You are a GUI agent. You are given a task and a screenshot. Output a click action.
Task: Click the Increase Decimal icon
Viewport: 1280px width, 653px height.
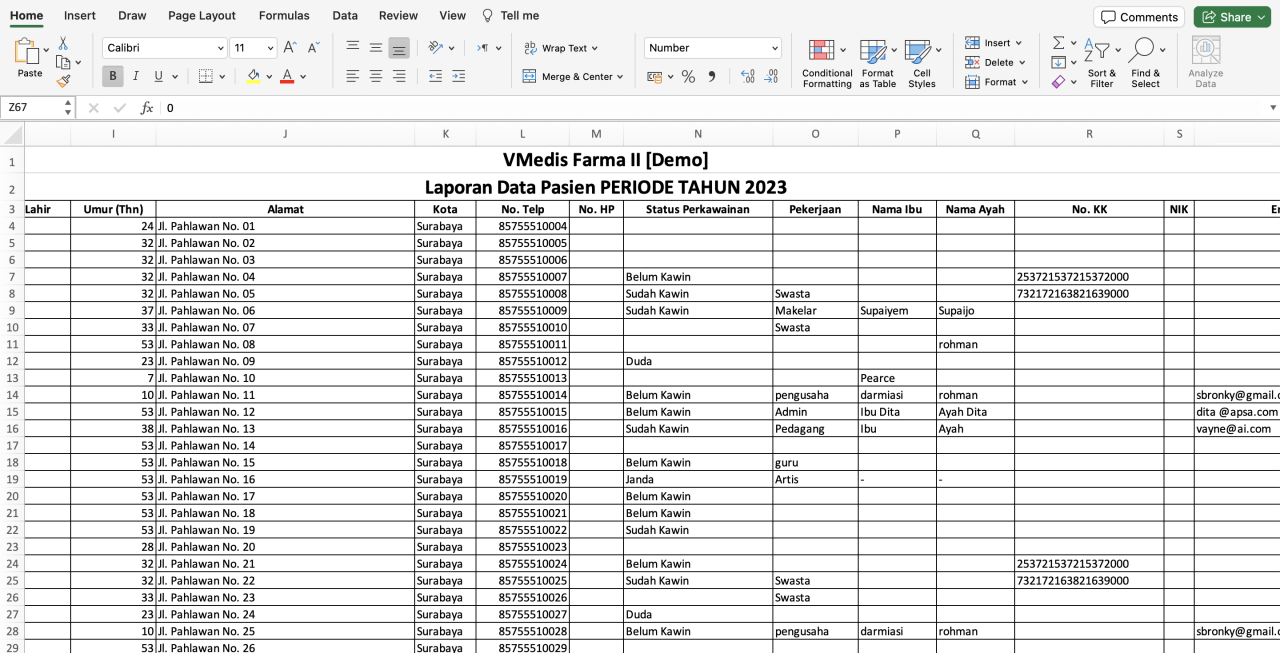(x=747, y=77)
